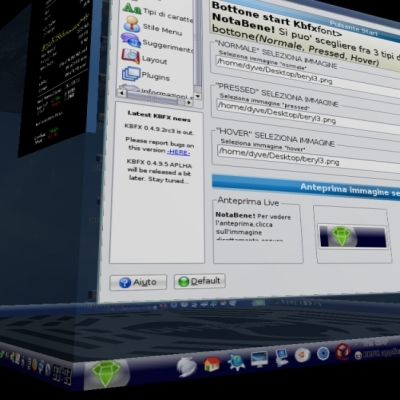
Task: Select the Stile Menu person icon
Action: point(131,24)
